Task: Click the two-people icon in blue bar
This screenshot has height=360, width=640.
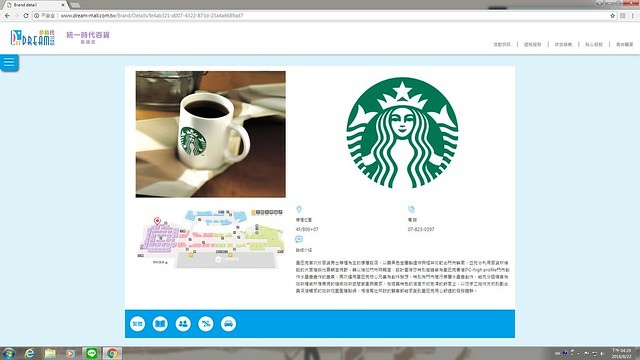Action: [183, 324]
